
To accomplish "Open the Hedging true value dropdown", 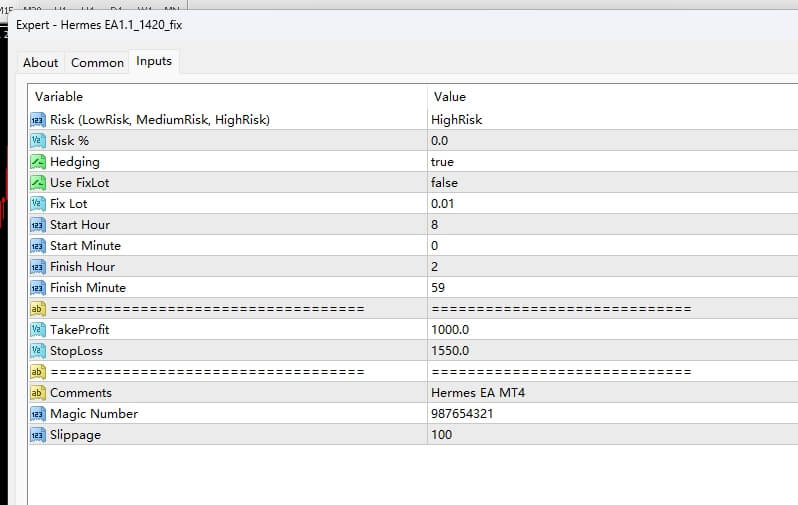I will click(x=613, y=161).
